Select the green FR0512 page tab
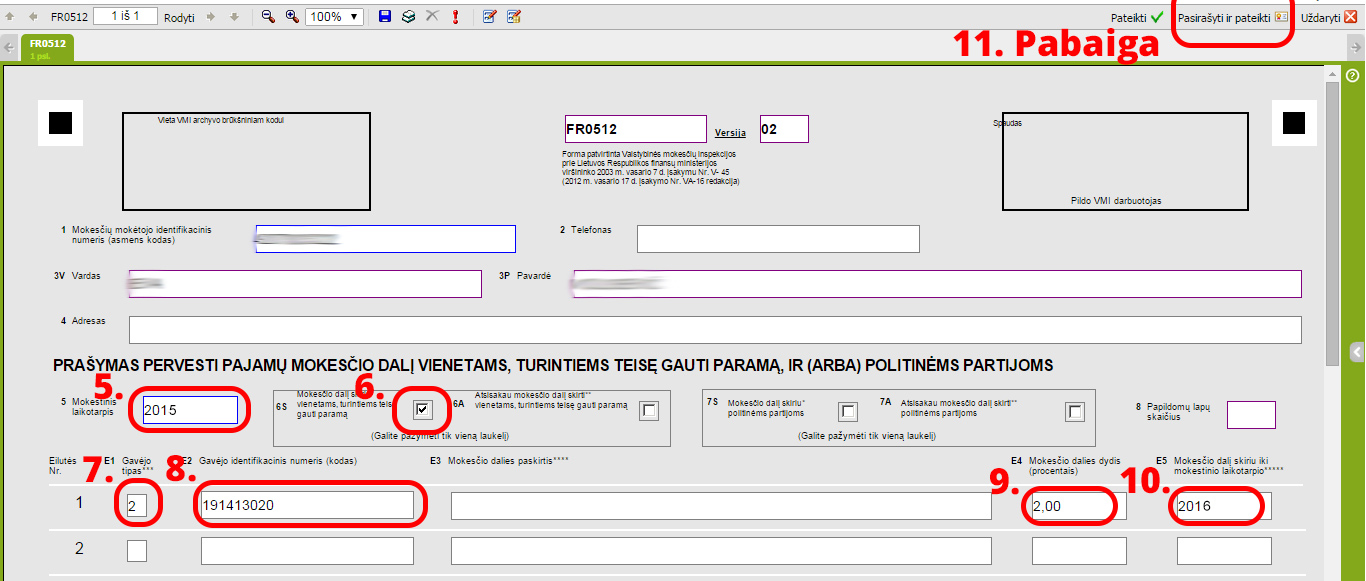Viewport: 1366px width, 581px height. pos(47,48)
